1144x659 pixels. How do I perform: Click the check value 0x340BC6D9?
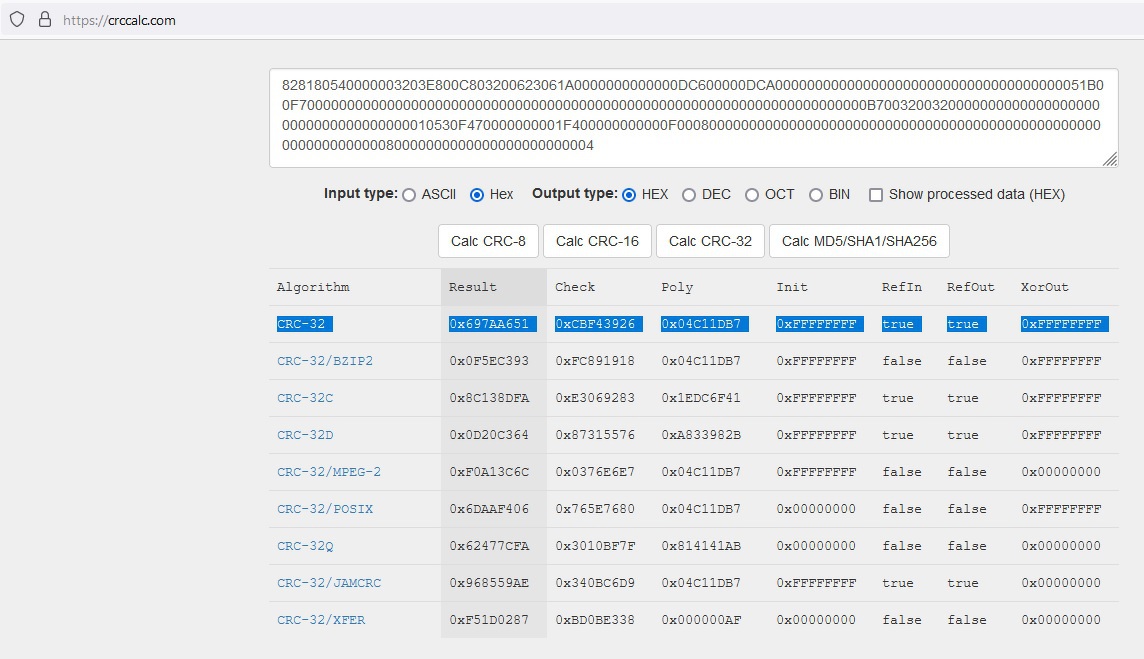[x=595, y=583]
